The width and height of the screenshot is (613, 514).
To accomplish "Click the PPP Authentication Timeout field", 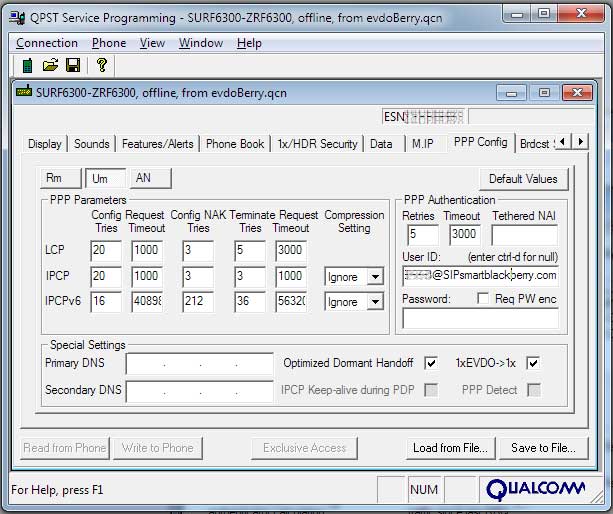I will pyautogui.click(x=465, y=235).
